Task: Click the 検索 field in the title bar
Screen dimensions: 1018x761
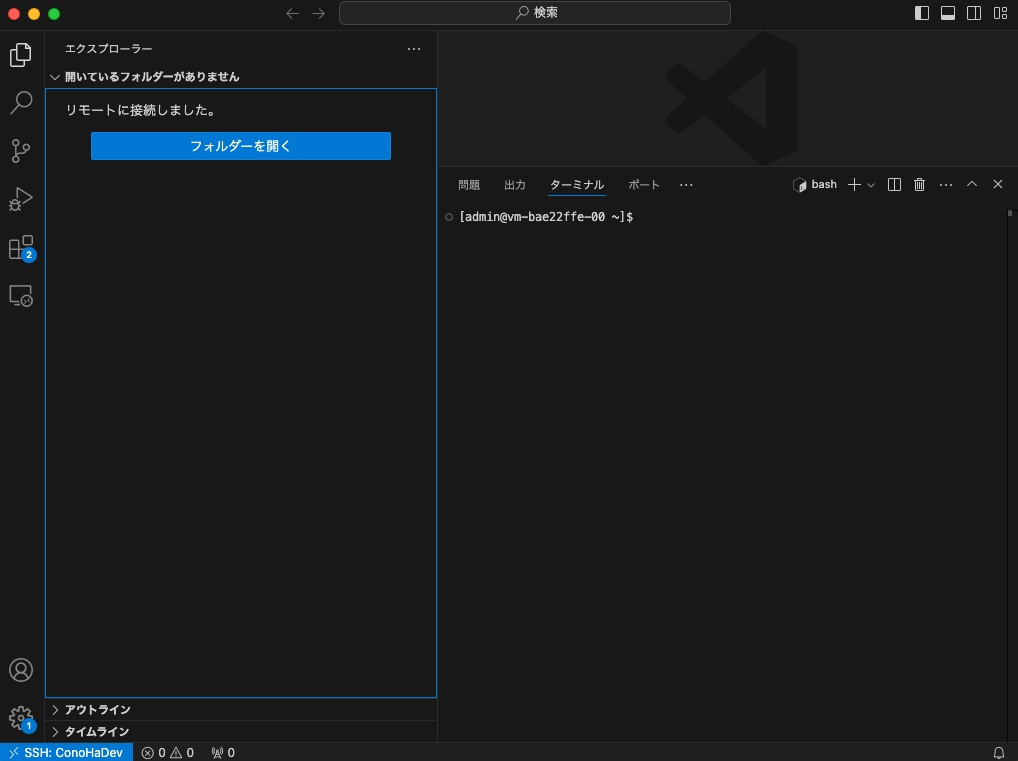Action: pyautogui.click(x=534, y=13)
